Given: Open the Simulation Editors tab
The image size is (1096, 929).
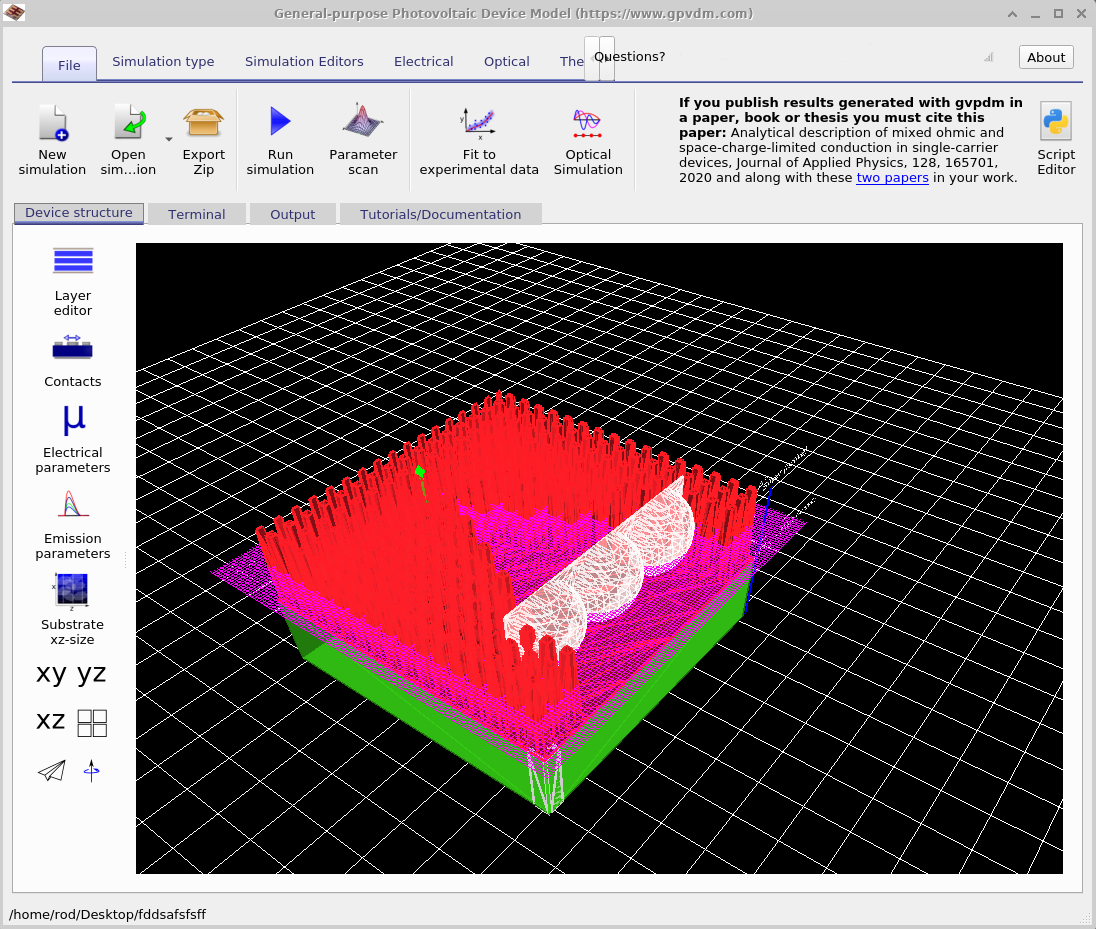Looking at the screenshot, I should pyautogui.click(x=304, y=61).
